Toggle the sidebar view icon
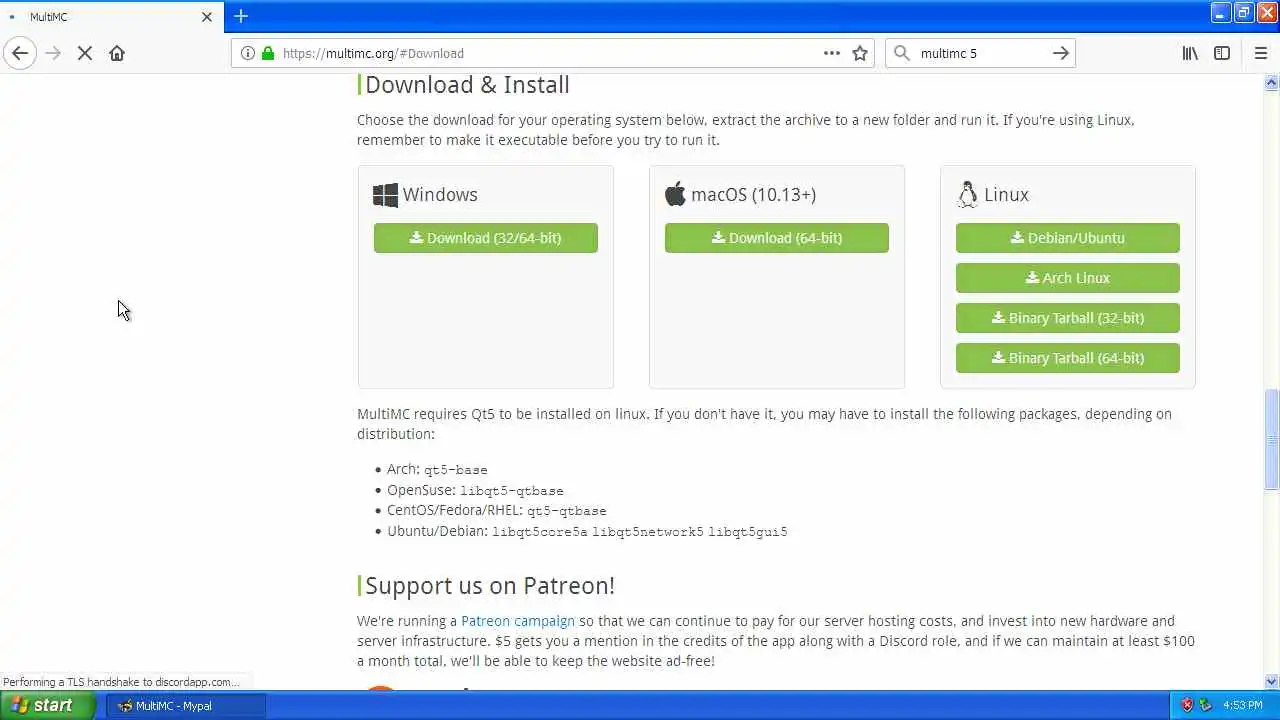 tap(1222, 53)
